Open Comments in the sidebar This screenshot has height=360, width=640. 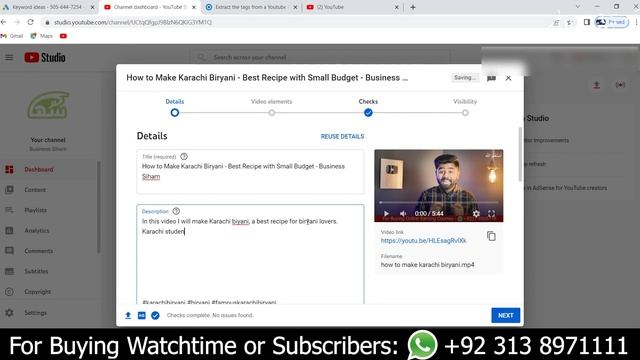(39, 251)
